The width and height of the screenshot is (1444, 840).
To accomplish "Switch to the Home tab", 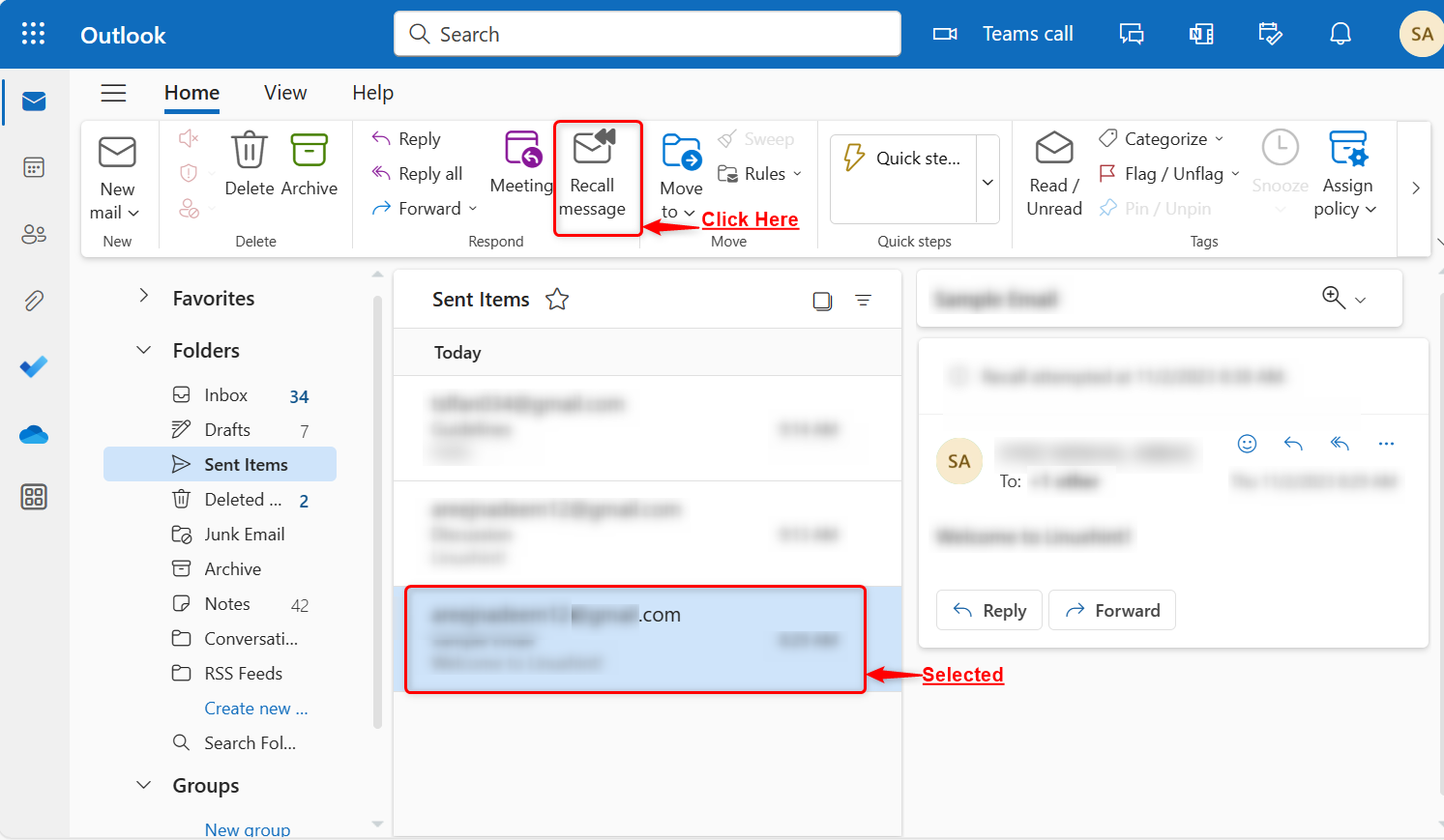I will (192, 93).
